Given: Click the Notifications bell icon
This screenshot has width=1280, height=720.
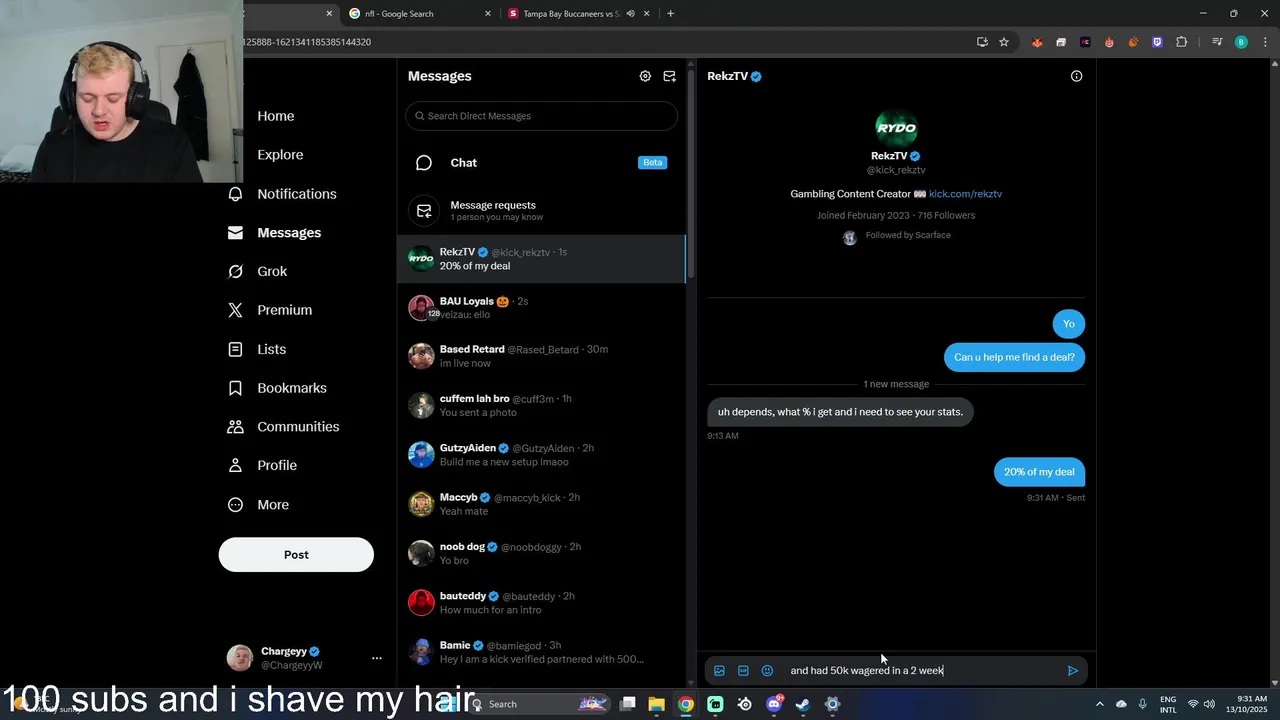Looking at the screenshot, I should tap(235, 194).
